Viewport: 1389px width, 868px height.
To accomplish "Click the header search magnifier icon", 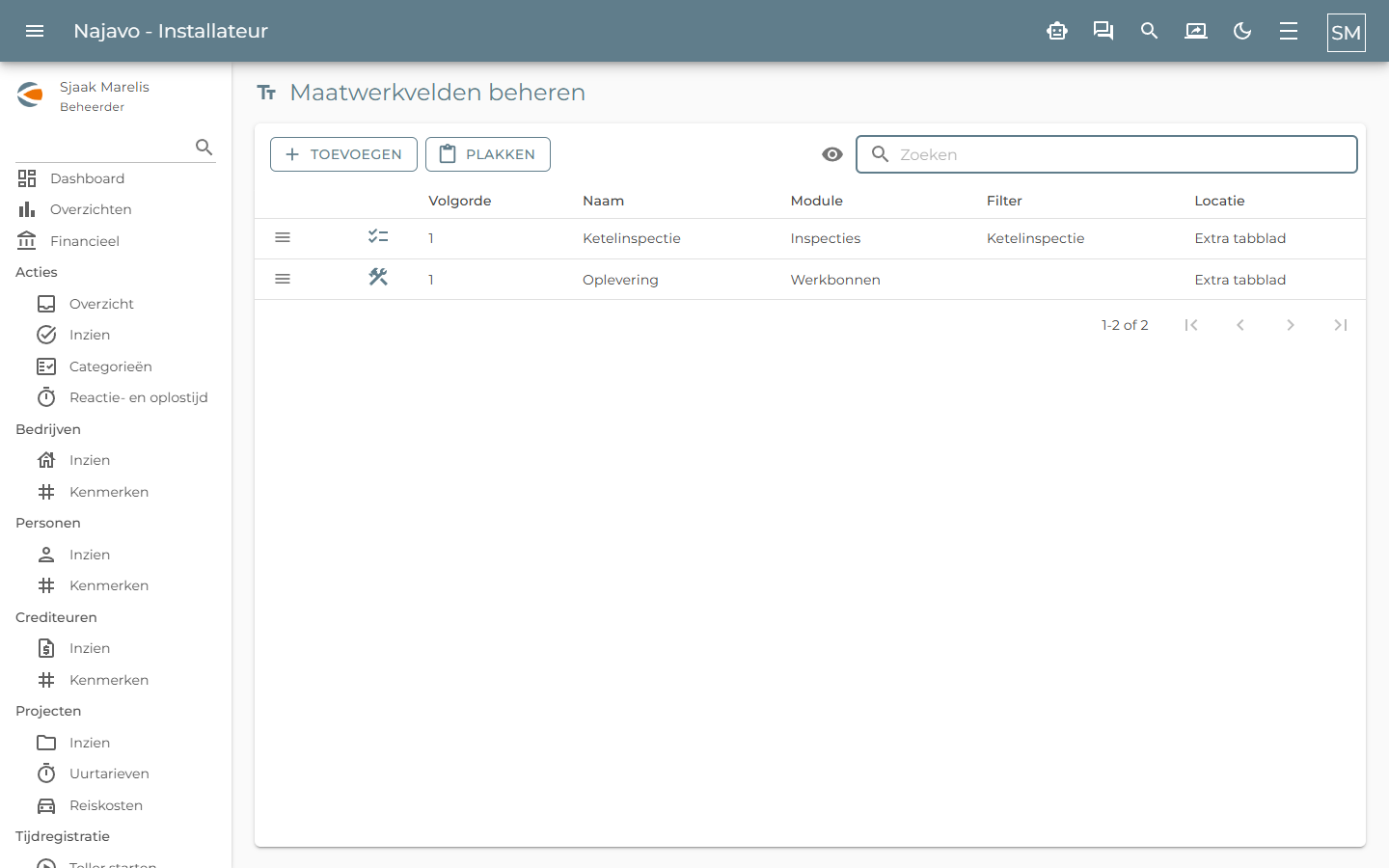I will pyautogui.click(x=1149, y=31).
